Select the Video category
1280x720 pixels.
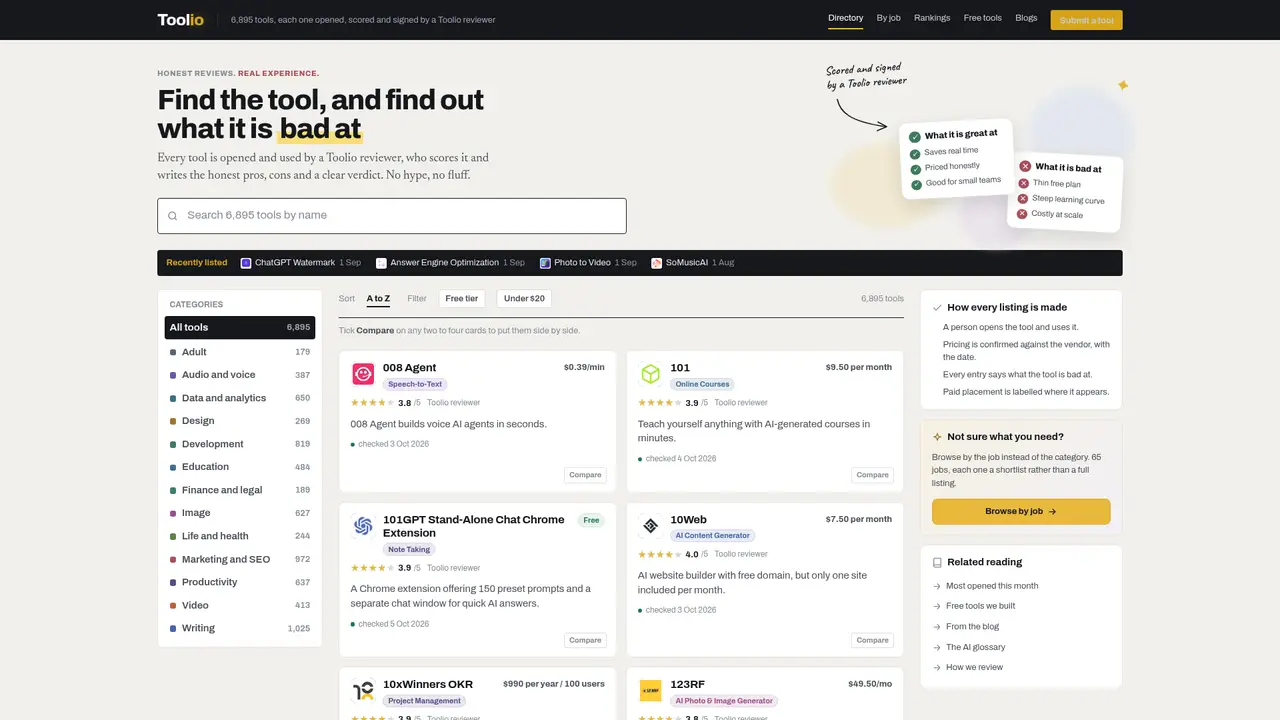click(x=240, y=605)
